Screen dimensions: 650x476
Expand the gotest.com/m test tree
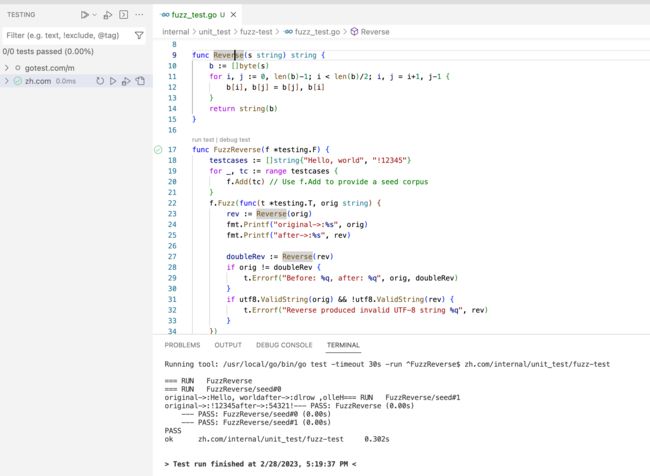7,67
